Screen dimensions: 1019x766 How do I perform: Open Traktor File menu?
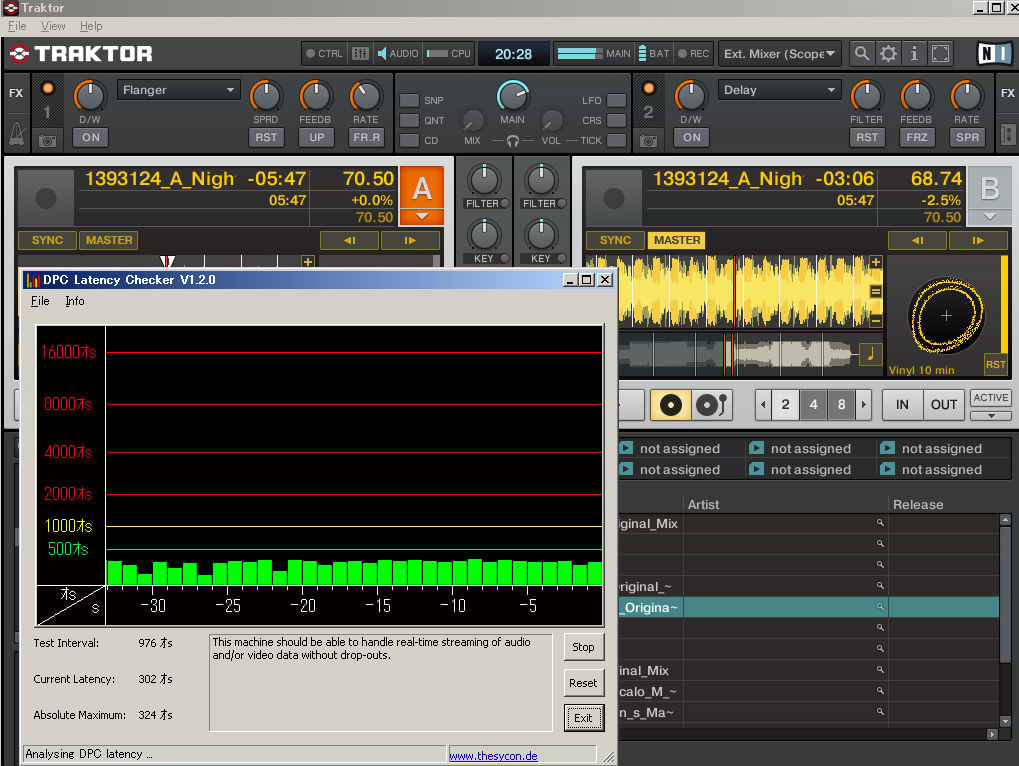pos(17,26)
